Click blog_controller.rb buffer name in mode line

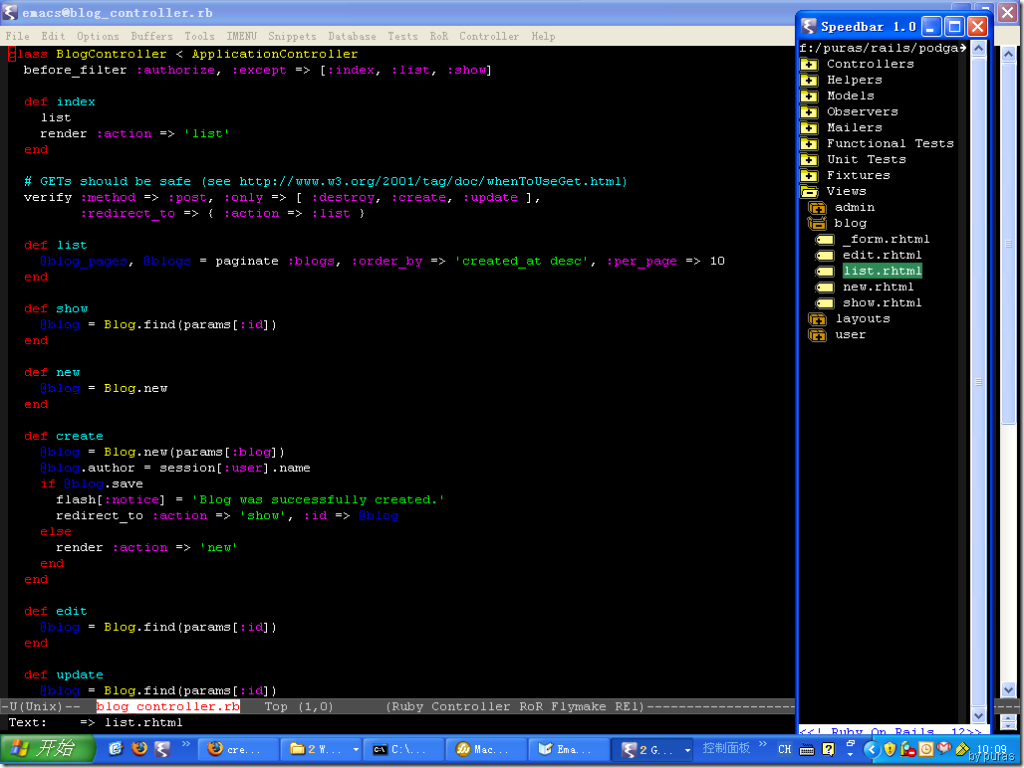168,707
